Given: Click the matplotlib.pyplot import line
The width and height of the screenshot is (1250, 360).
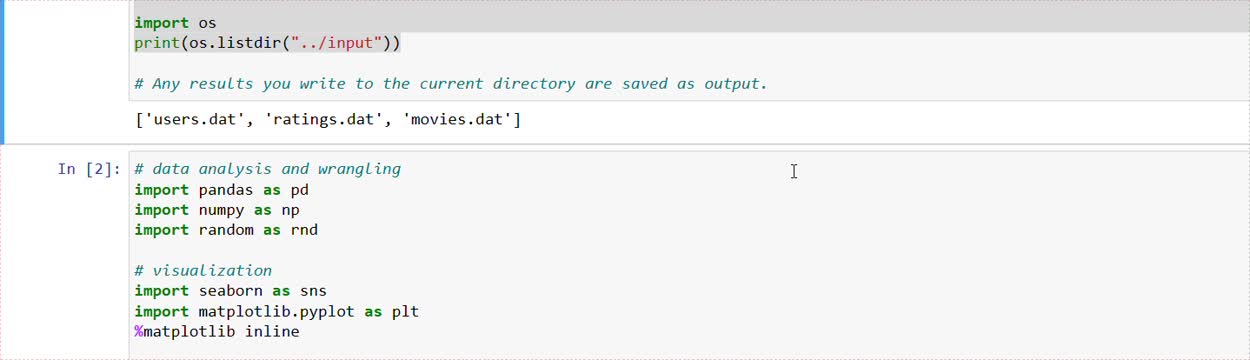Looking at the screenshot, I should pyautogui.click(x=276, y=312).
